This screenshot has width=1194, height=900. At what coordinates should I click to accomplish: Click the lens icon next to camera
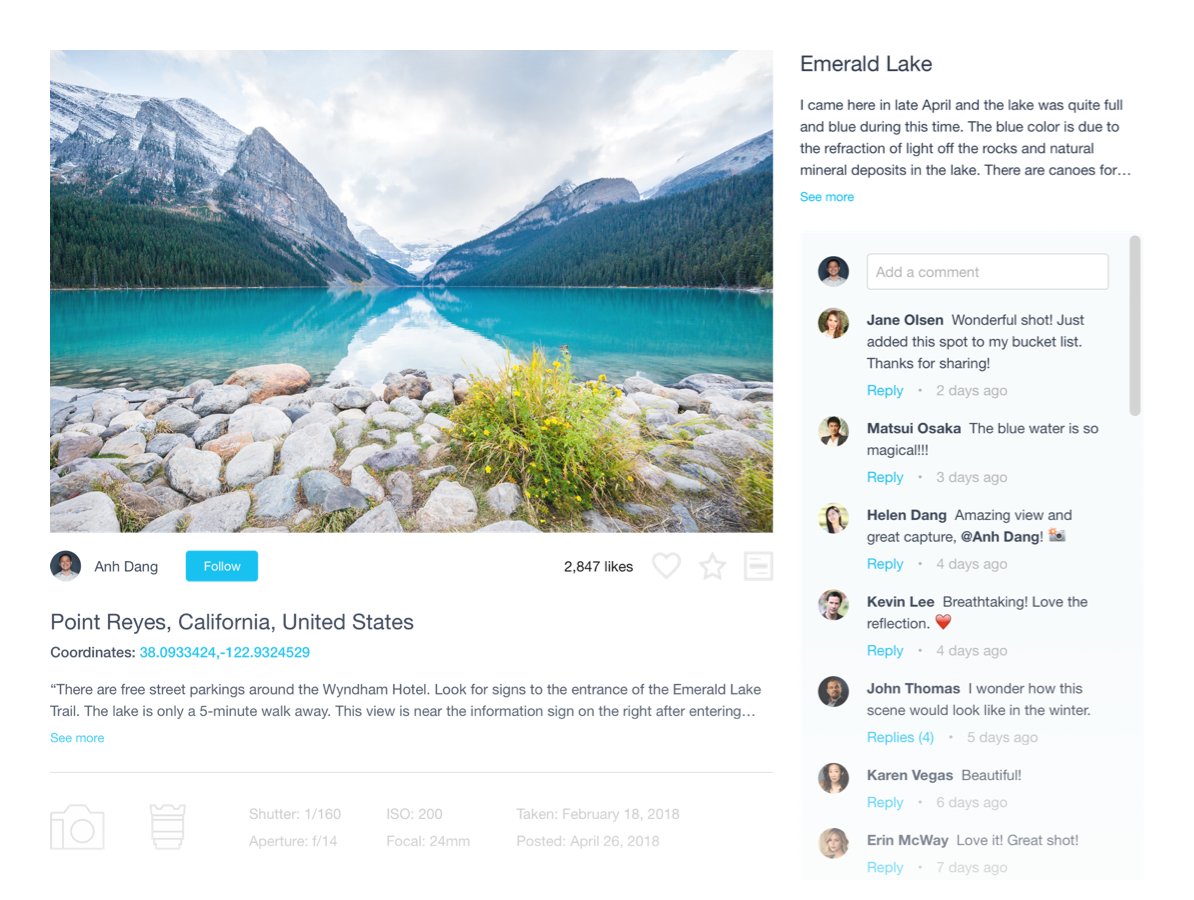(x=168, y=827)
